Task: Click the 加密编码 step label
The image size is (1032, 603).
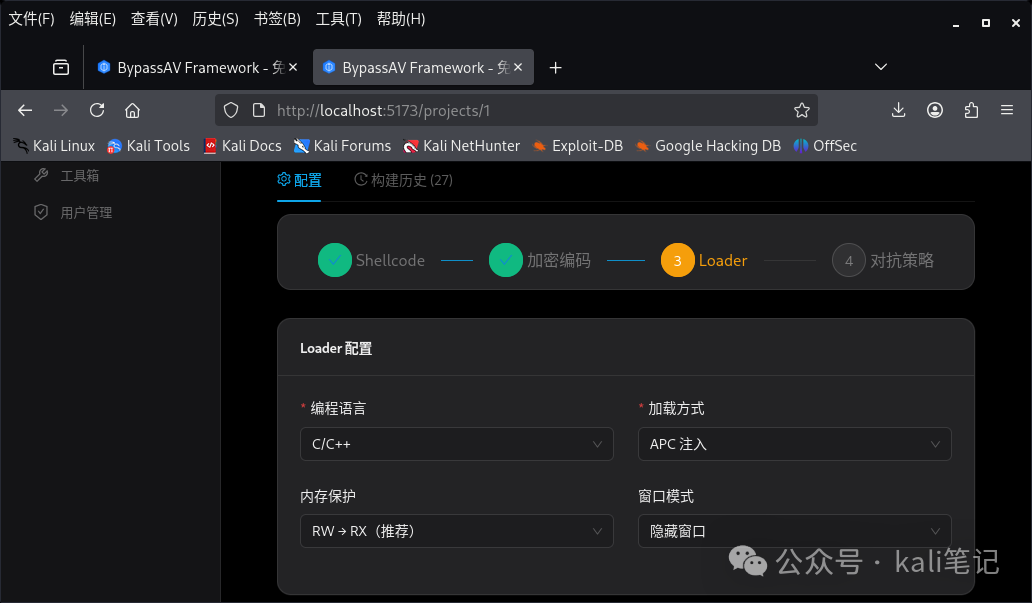Action: [559, 260]
